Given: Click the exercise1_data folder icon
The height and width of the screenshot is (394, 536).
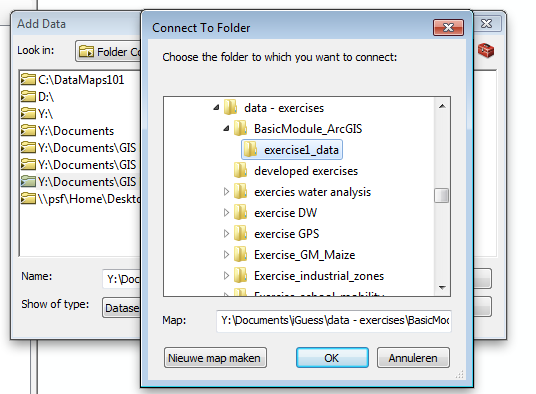Looking at the screenshot, I should (251, 150).
